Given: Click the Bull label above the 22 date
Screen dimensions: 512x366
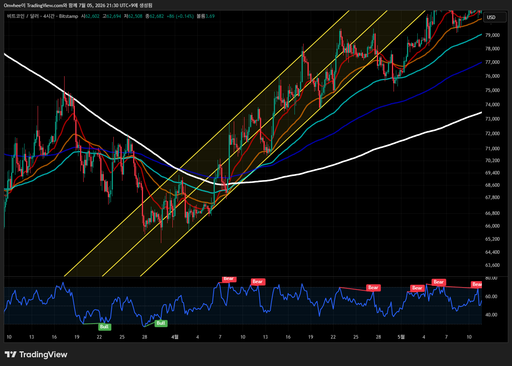Looking at the screenshot, I should click(x=104, y=327).
